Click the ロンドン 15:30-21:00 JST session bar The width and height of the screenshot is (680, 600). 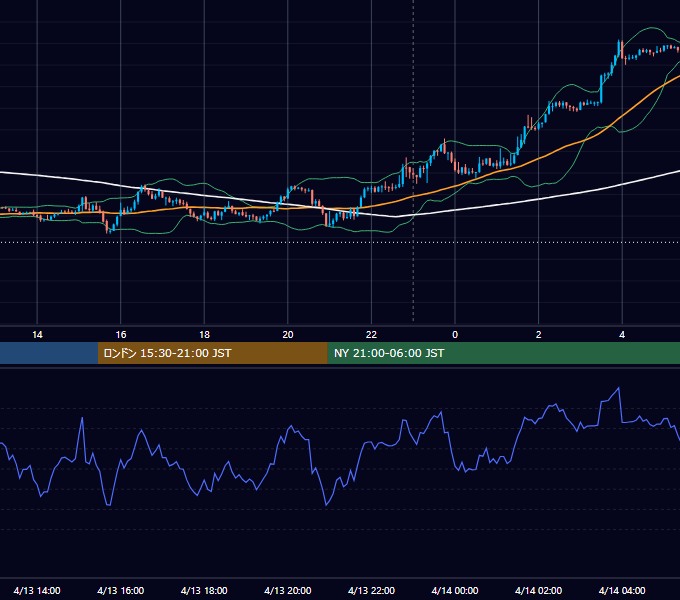tap(212, 353)
